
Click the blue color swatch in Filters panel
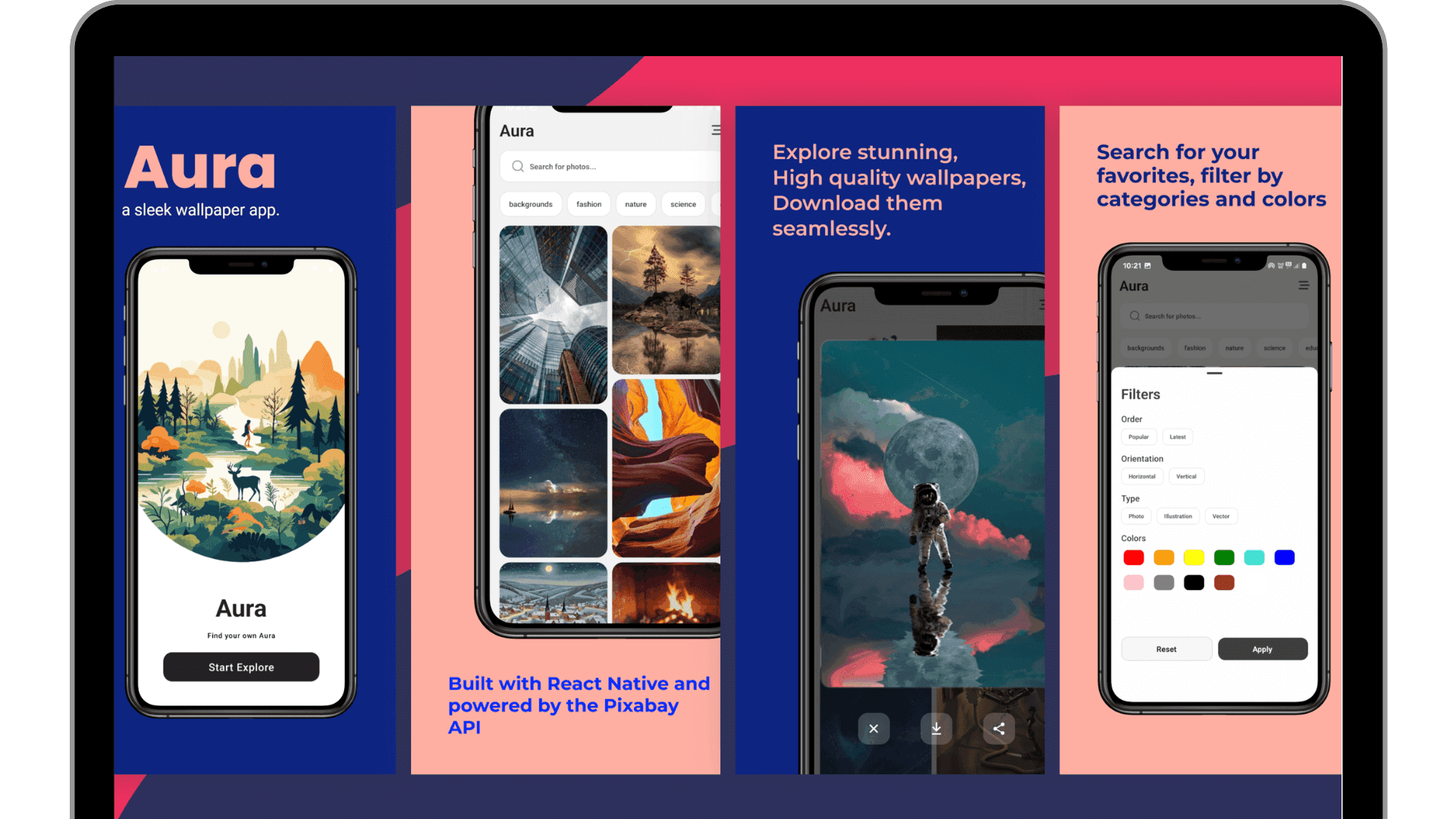(1285, 557)
